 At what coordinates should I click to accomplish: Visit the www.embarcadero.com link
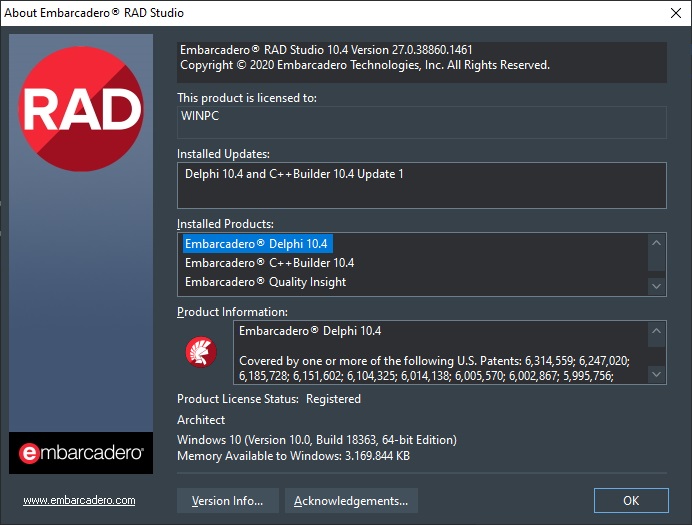click(79, 500)
